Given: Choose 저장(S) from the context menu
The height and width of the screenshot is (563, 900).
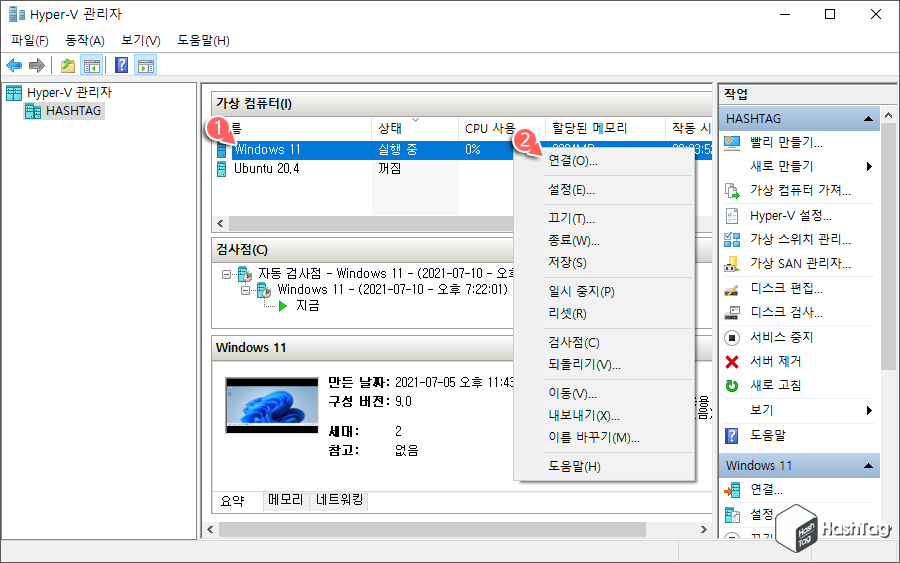Looking at the screenshot, I should coord(604,262).
